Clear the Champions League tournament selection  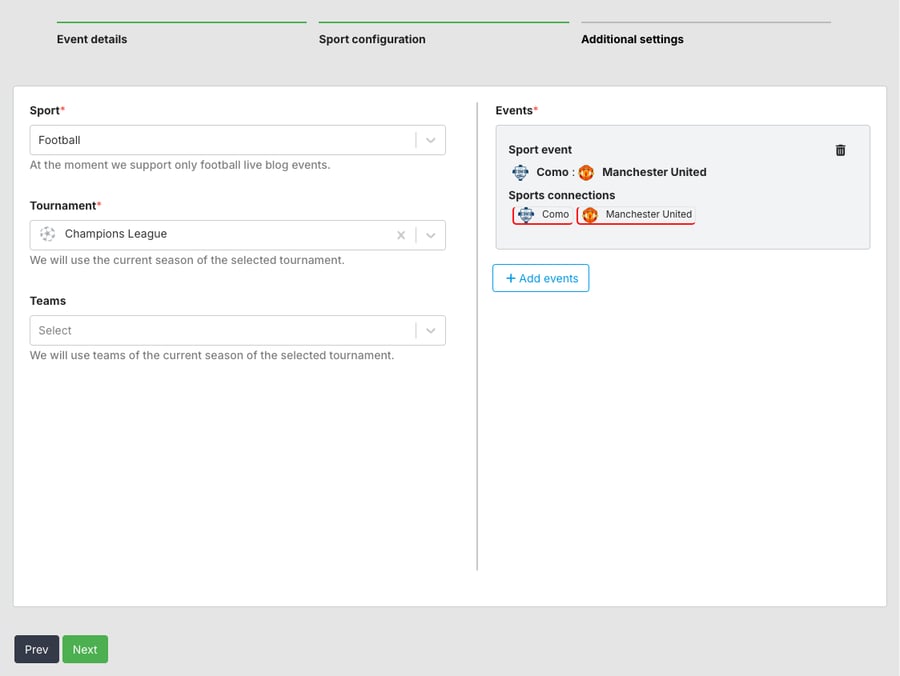pyautogui.click(x=401, y=235)
